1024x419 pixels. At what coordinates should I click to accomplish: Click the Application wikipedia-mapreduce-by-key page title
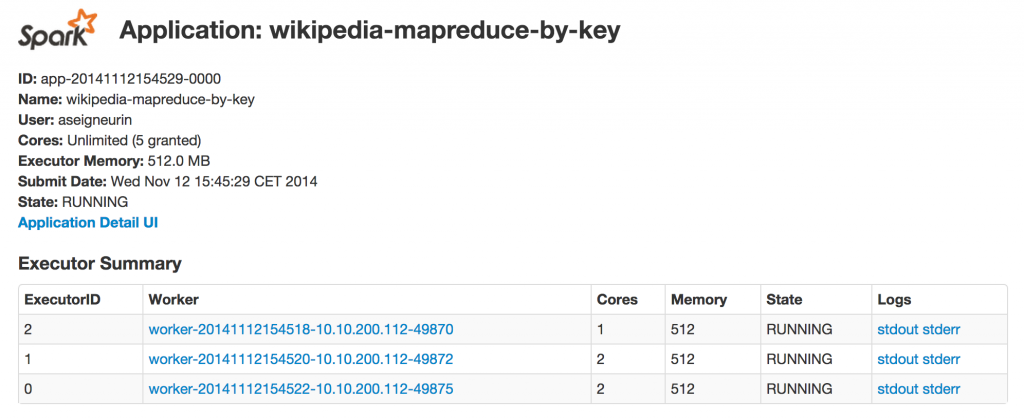pyautogui.click(x=370, y=31)
